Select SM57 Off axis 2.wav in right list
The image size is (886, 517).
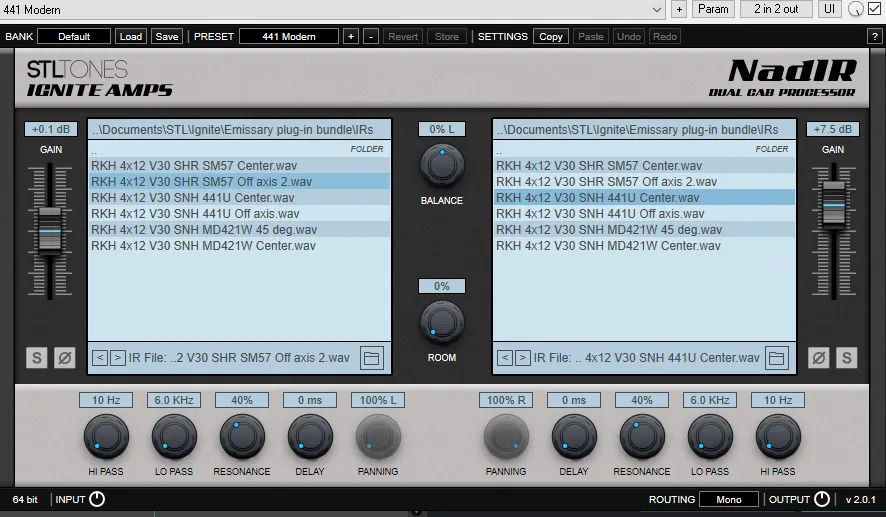pyautogui.click(x=644, y=181)
